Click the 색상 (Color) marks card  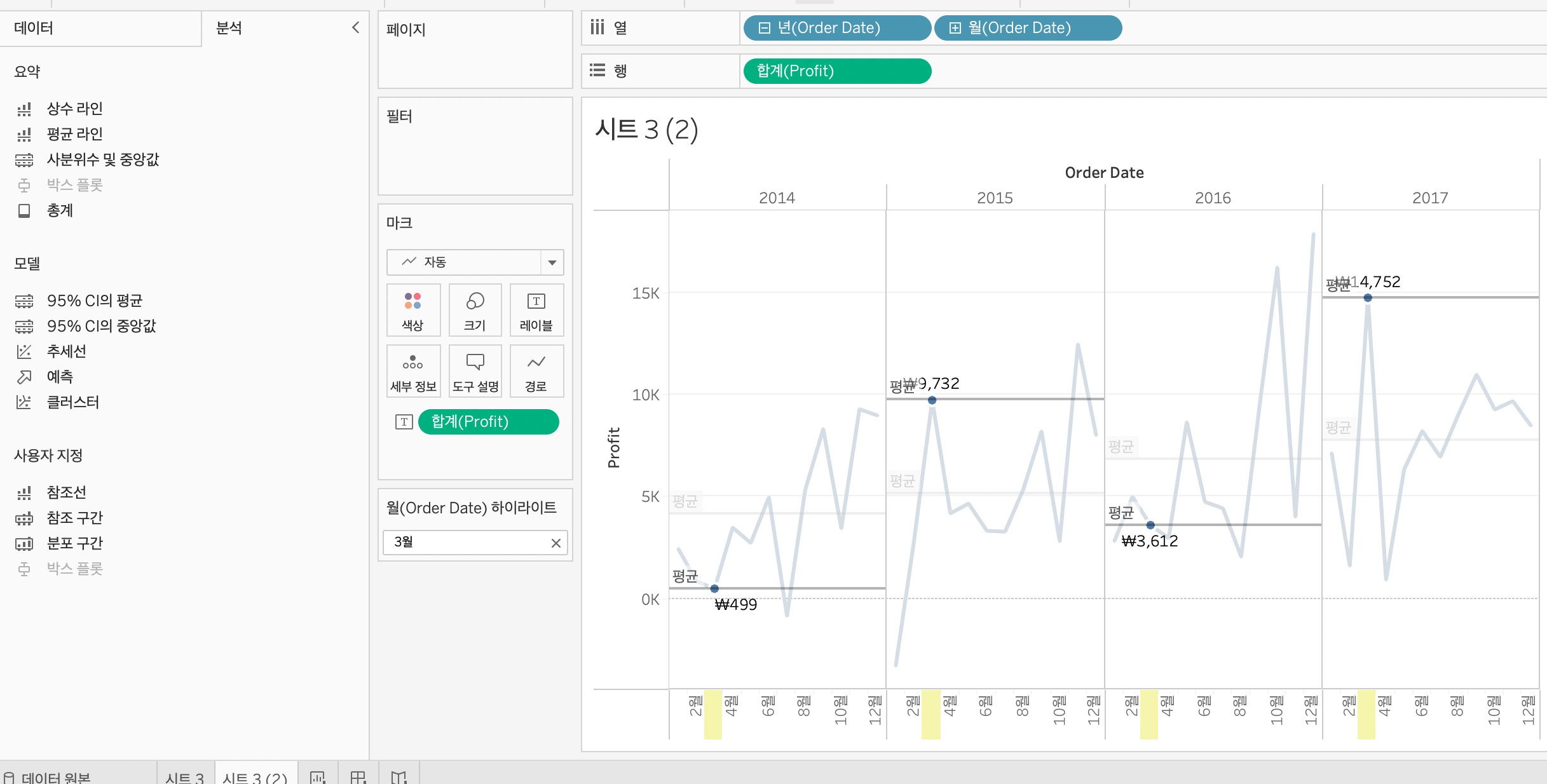[412, 310]
